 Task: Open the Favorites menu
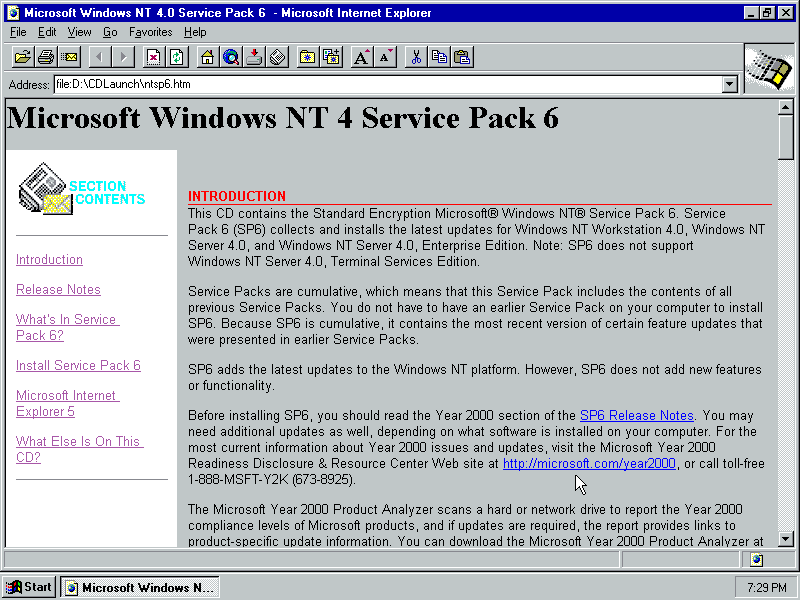(150, 32)
